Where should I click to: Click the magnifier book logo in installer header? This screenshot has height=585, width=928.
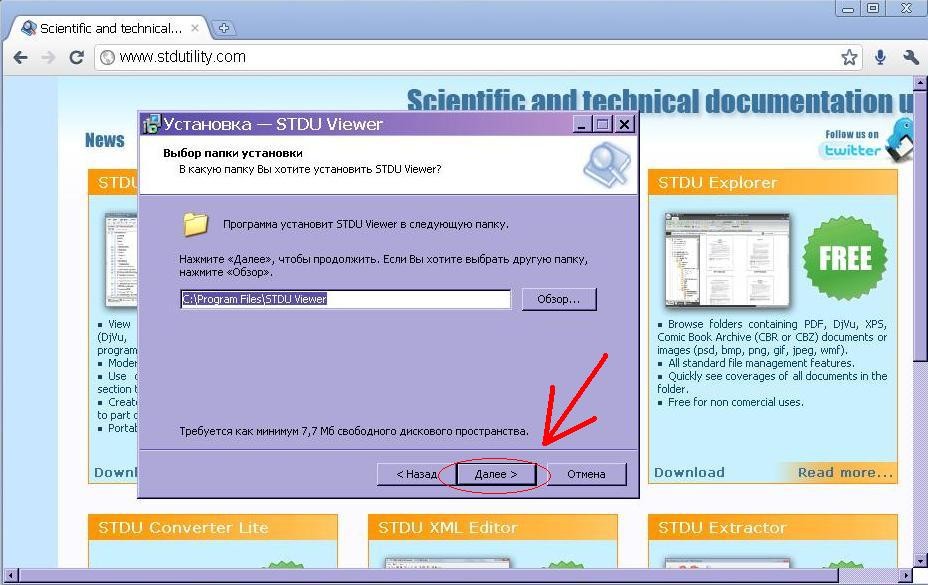(x=607, y=164)
